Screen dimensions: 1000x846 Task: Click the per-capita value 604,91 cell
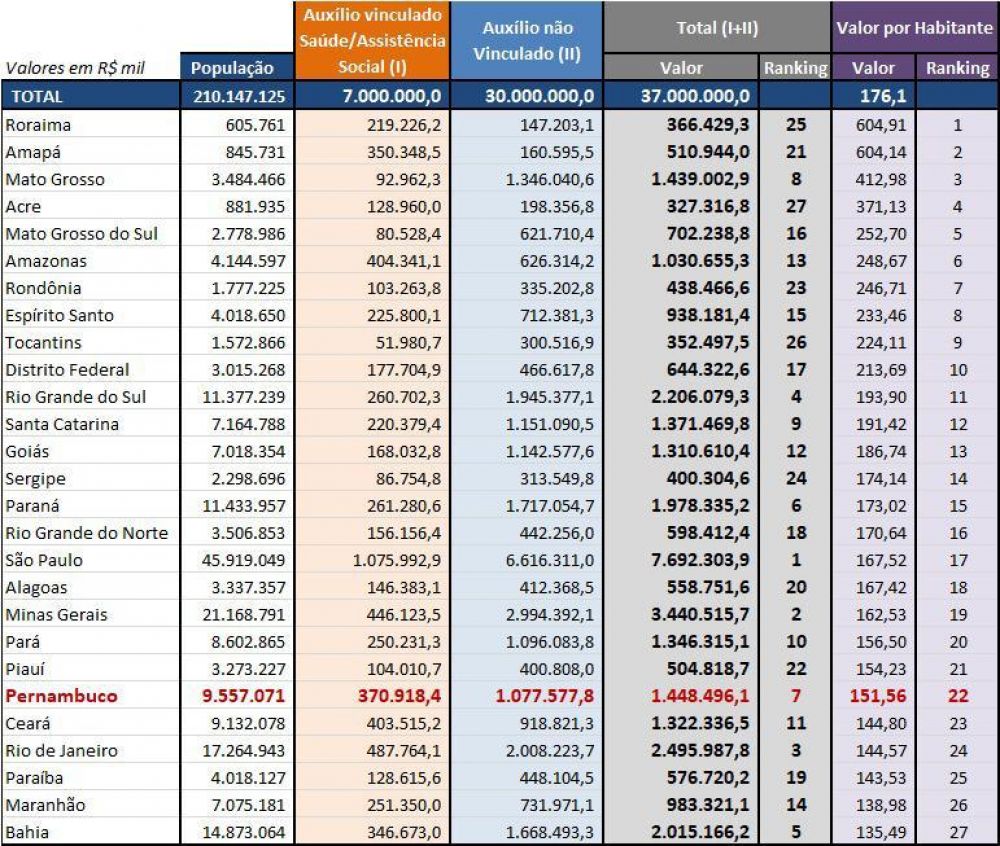pos(880,125)
